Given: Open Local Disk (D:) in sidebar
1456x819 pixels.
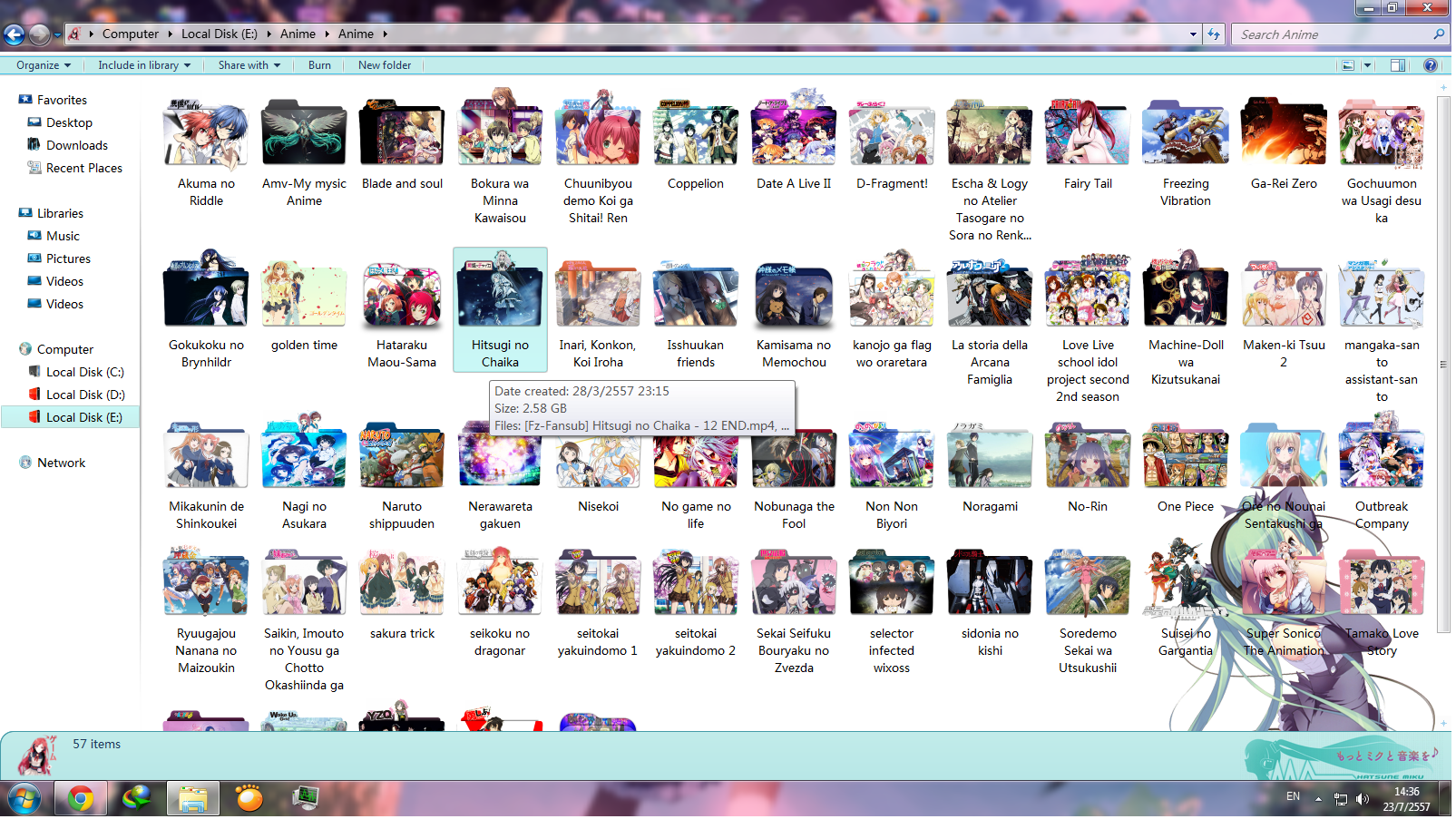Looking at the screenshot, I should [84, 395].
